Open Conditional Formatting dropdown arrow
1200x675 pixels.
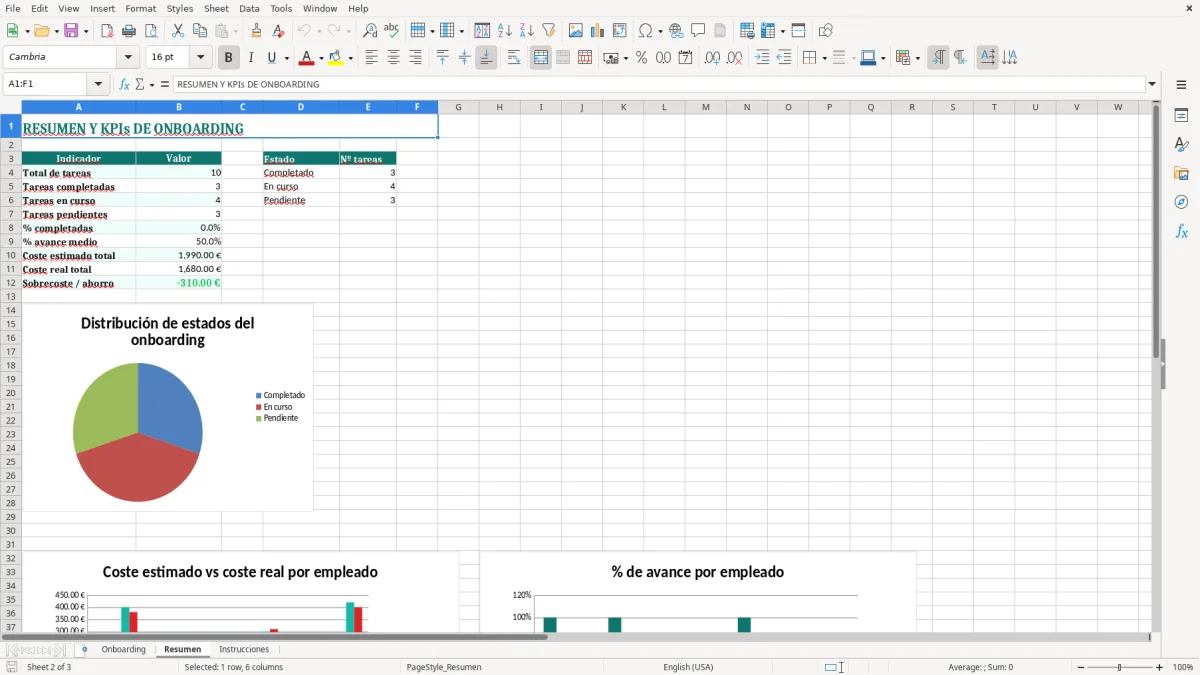tap(917, 59)
